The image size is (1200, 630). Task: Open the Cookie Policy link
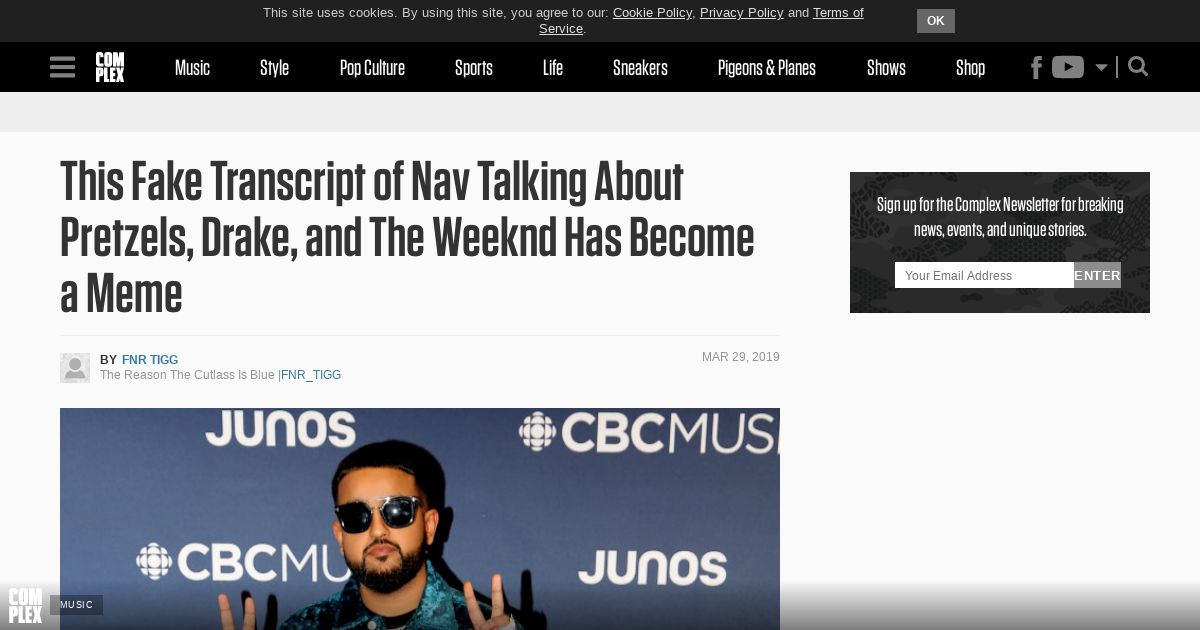coord(652,13)
